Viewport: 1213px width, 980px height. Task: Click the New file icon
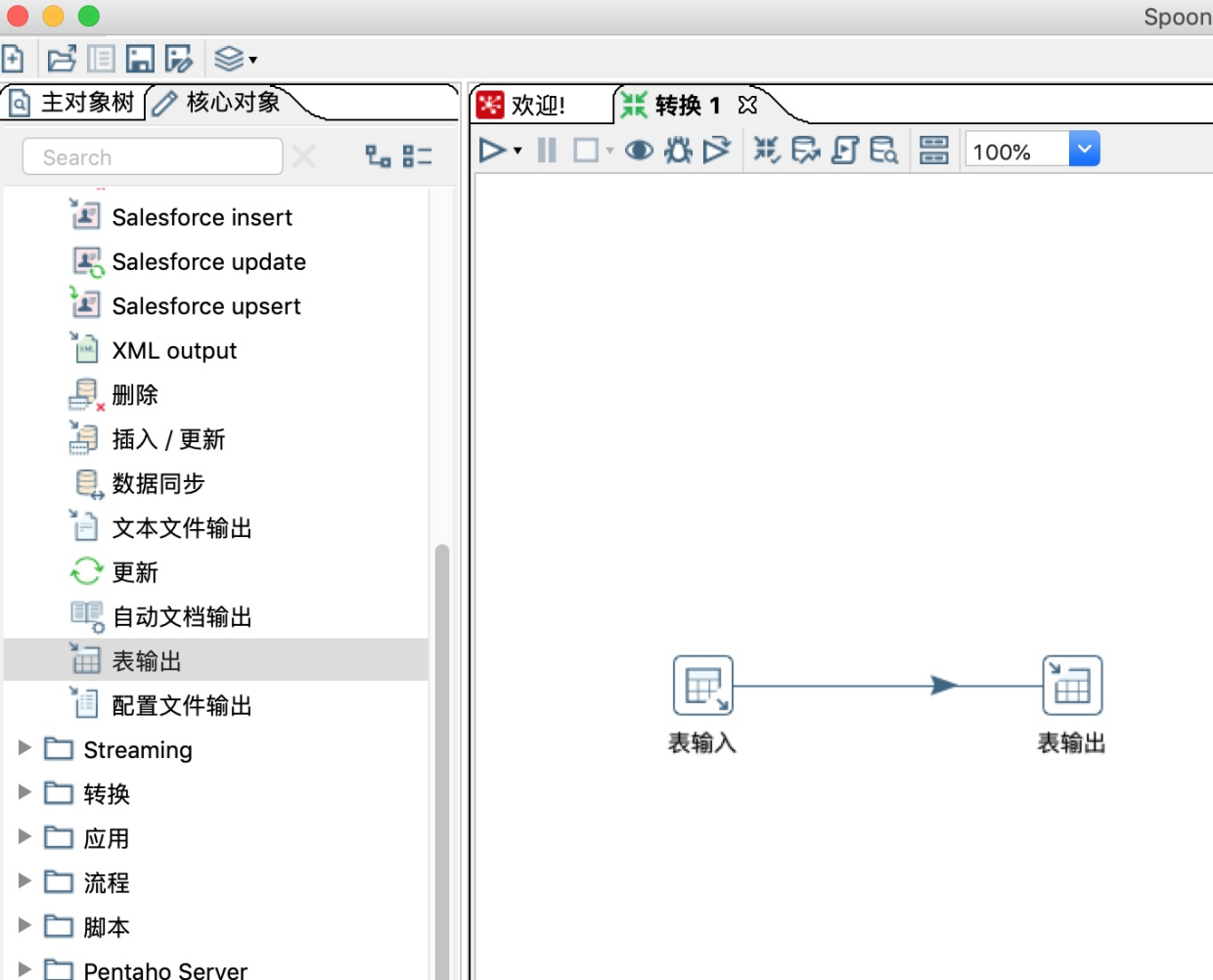pos(14,60)
